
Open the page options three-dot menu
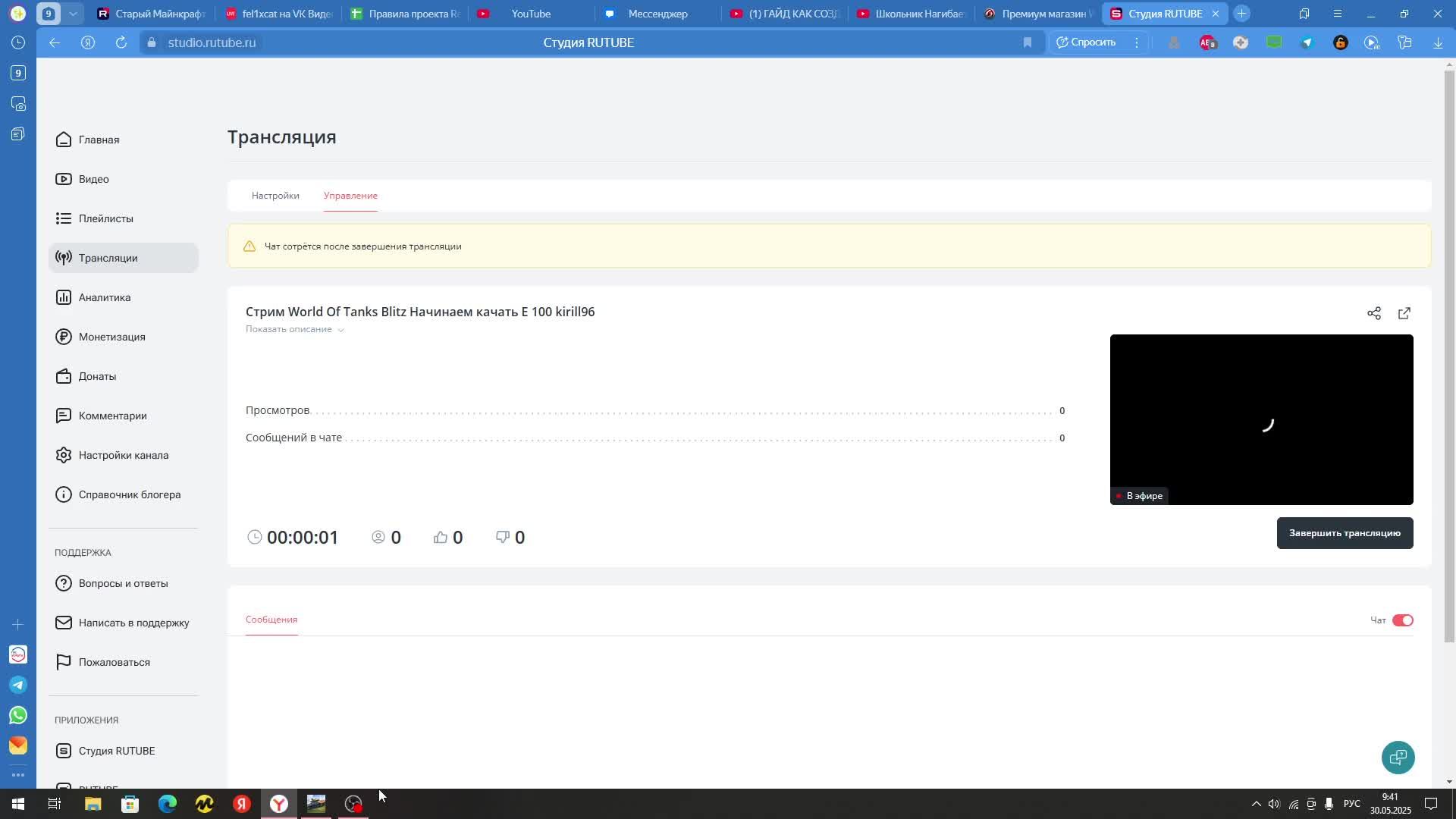[1137, 42]
